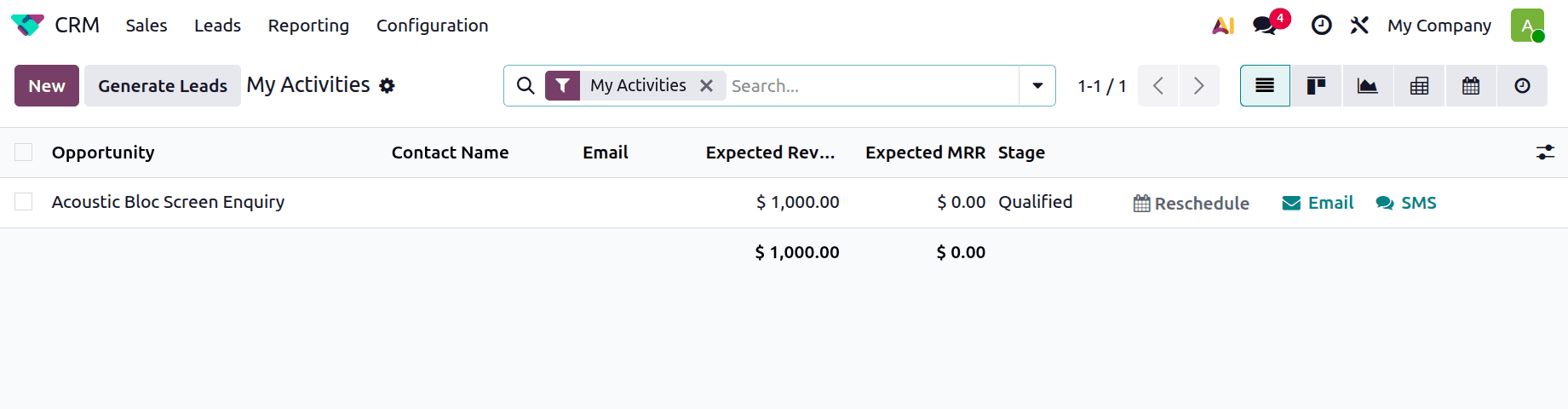Open the conversations messages icon
Screen dimensions: 1568x409
click(x=1266, y=26)
